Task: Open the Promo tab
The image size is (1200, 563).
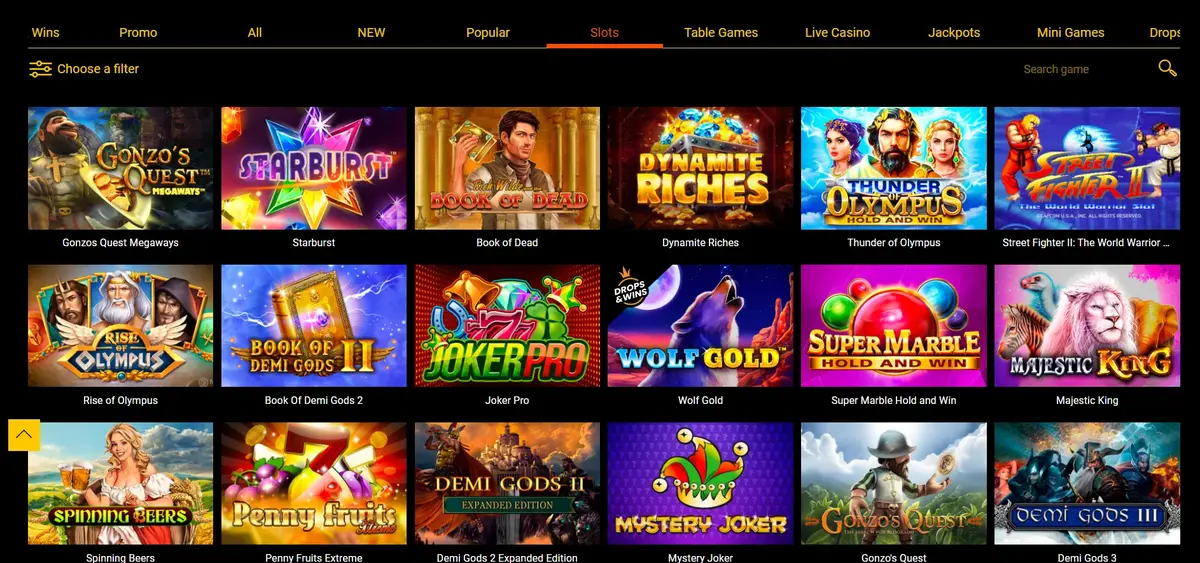Action: pyautogui.click(x=138, y=32)
